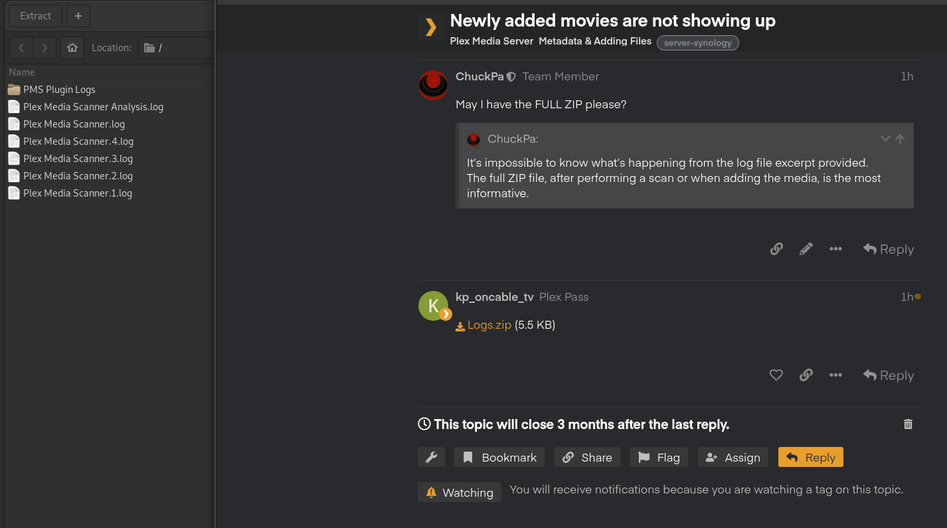Screen dimensions: 947x528
Task: Click the home location icon
Action: point(72,48)
